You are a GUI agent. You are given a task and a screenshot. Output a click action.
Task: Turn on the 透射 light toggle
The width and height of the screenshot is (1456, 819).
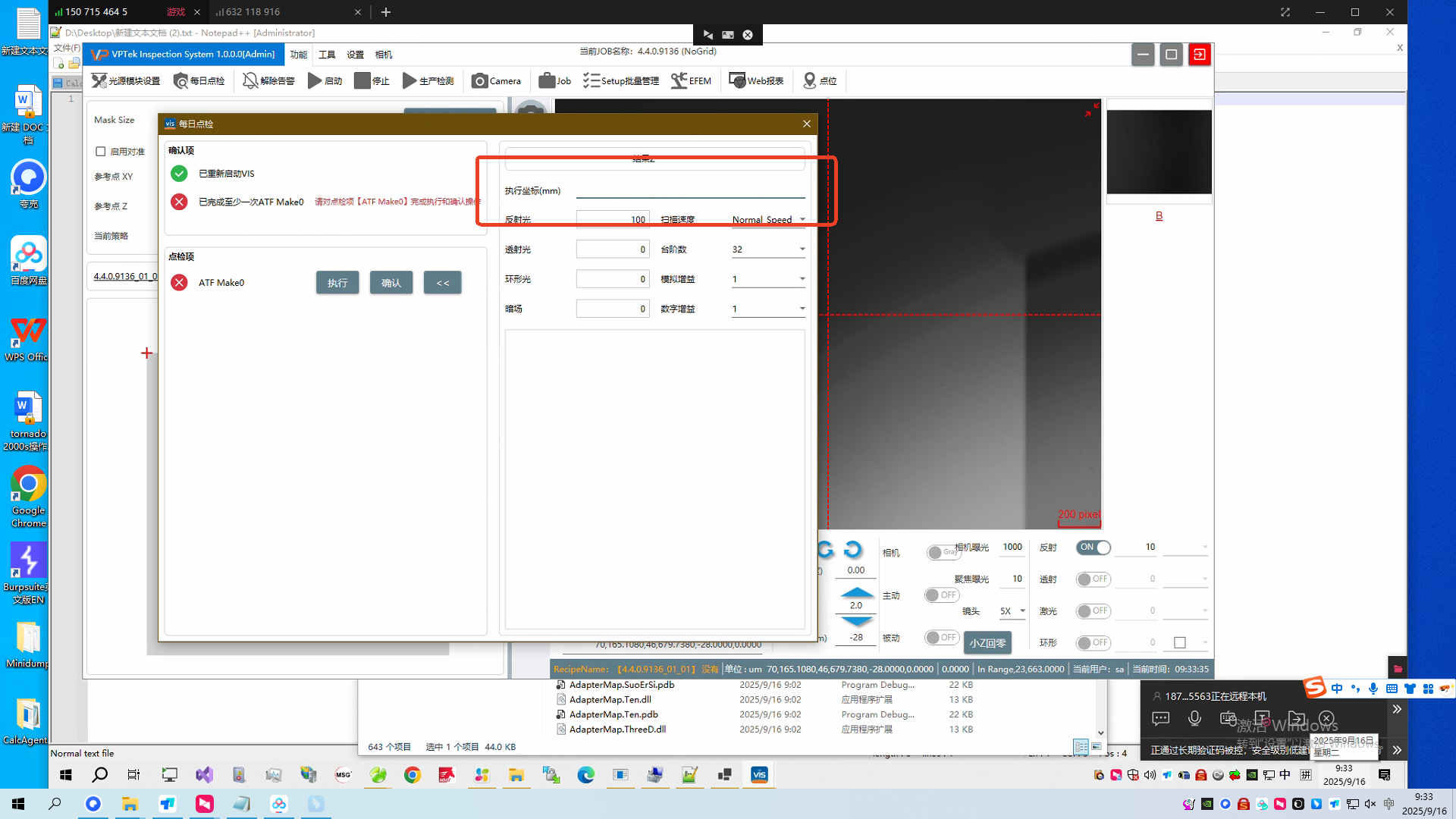pos(1093,579)
